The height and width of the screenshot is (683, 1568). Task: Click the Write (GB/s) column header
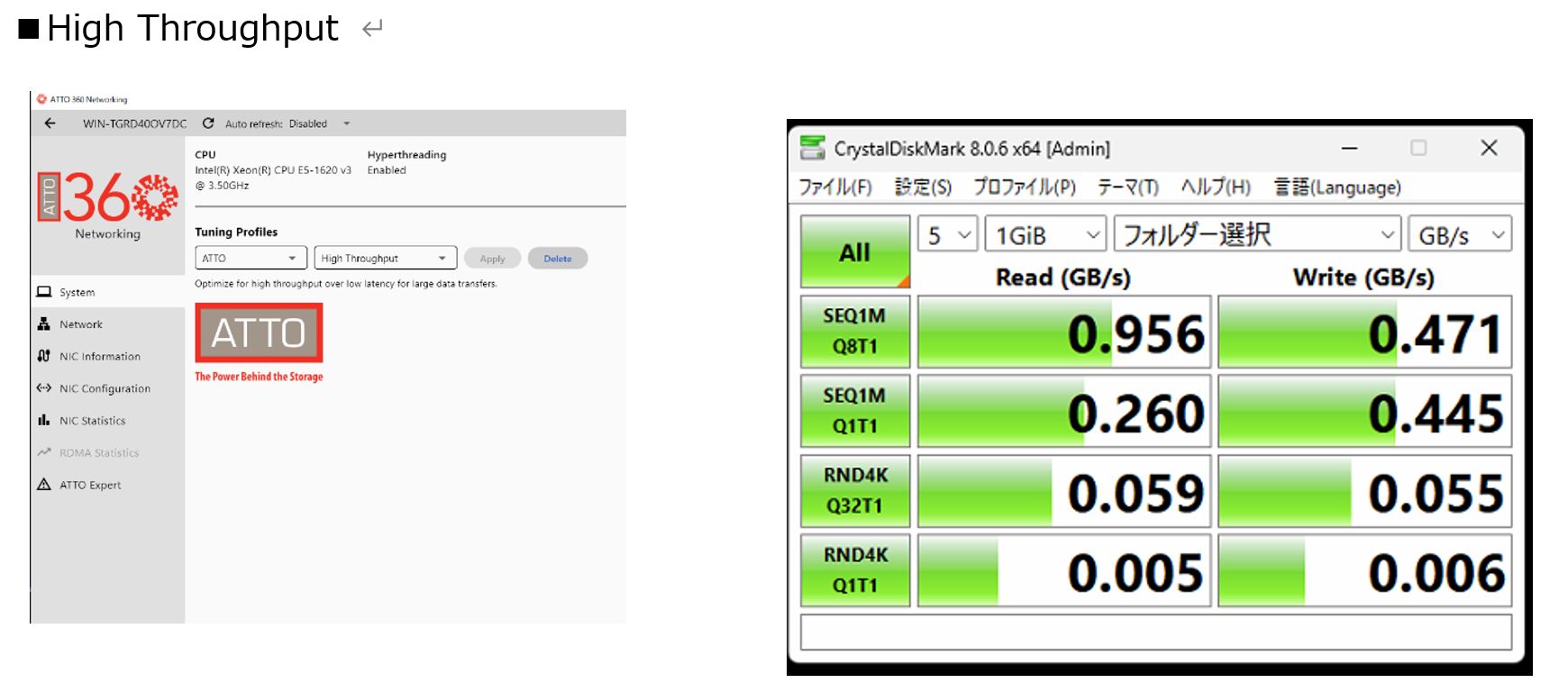1363,277
